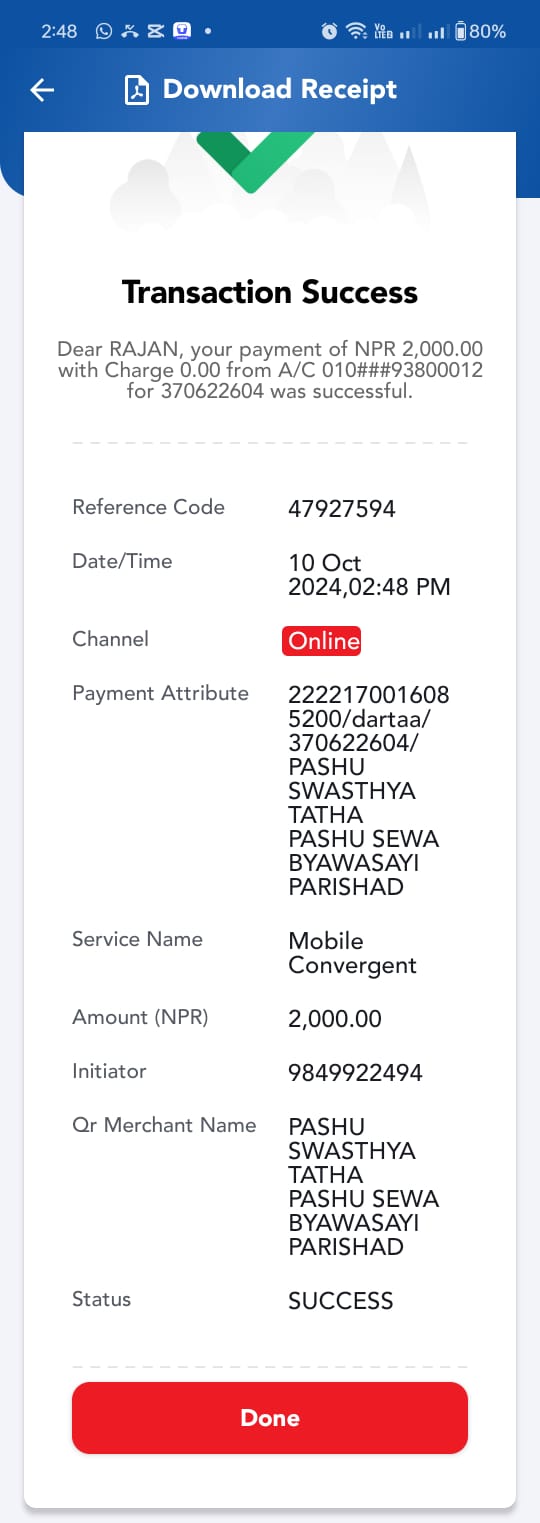This screenshot has width=540, height=1523.
Task: Tap the Wi-Fi signal status icon
Action: [356, 31]
